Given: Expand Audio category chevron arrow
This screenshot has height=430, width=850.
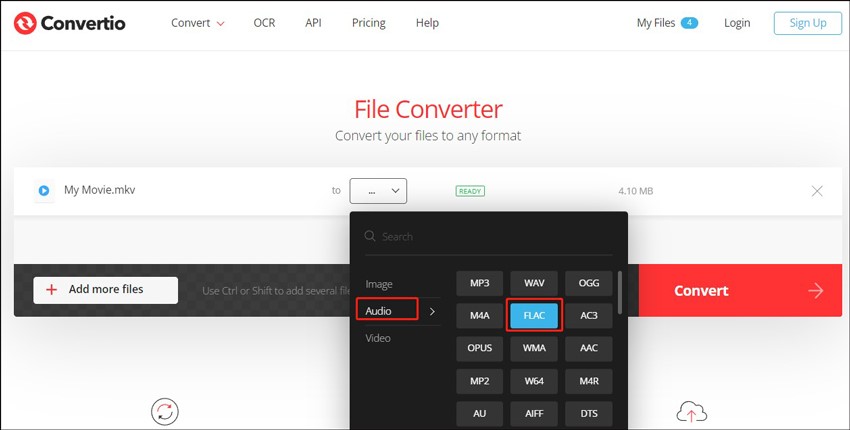Looking at the screenshot, I should (432, 311).
